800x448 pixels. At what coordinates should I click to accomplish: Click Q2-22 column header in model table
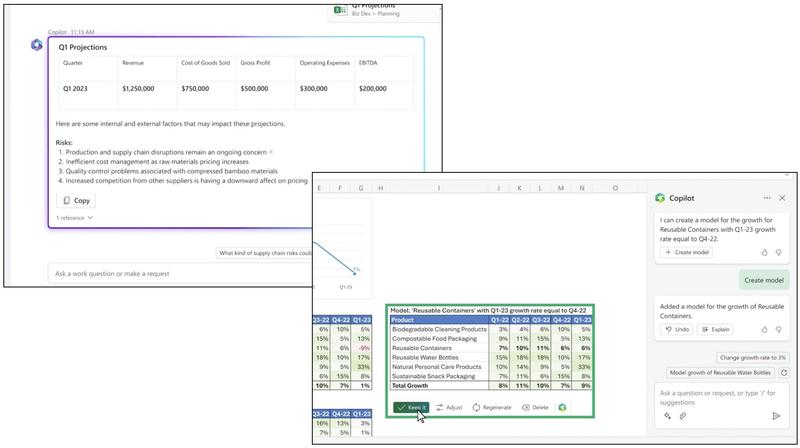click(520, 320)
